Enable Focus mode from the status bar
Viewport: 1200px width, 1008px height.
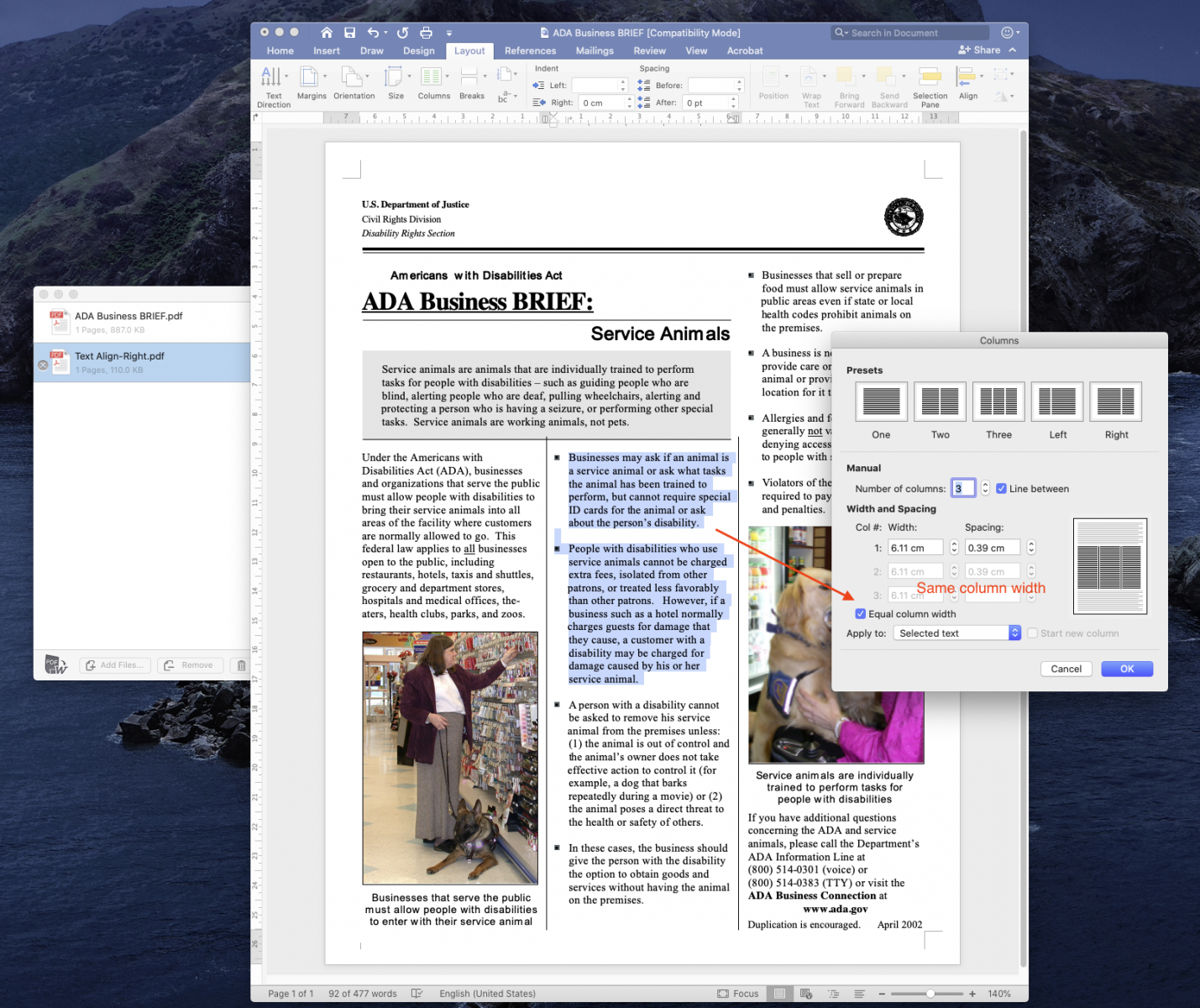738,994
